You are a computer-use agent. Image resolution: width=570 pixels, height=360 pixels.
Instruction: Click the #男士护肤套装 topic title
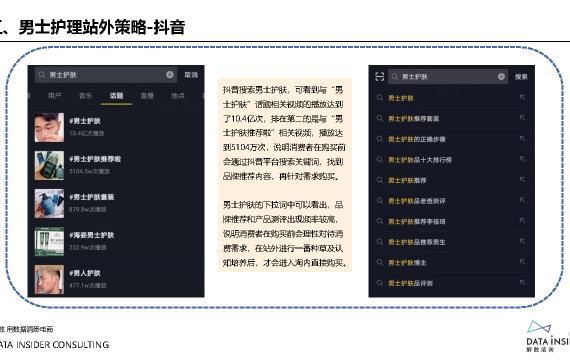pos(92,197)
